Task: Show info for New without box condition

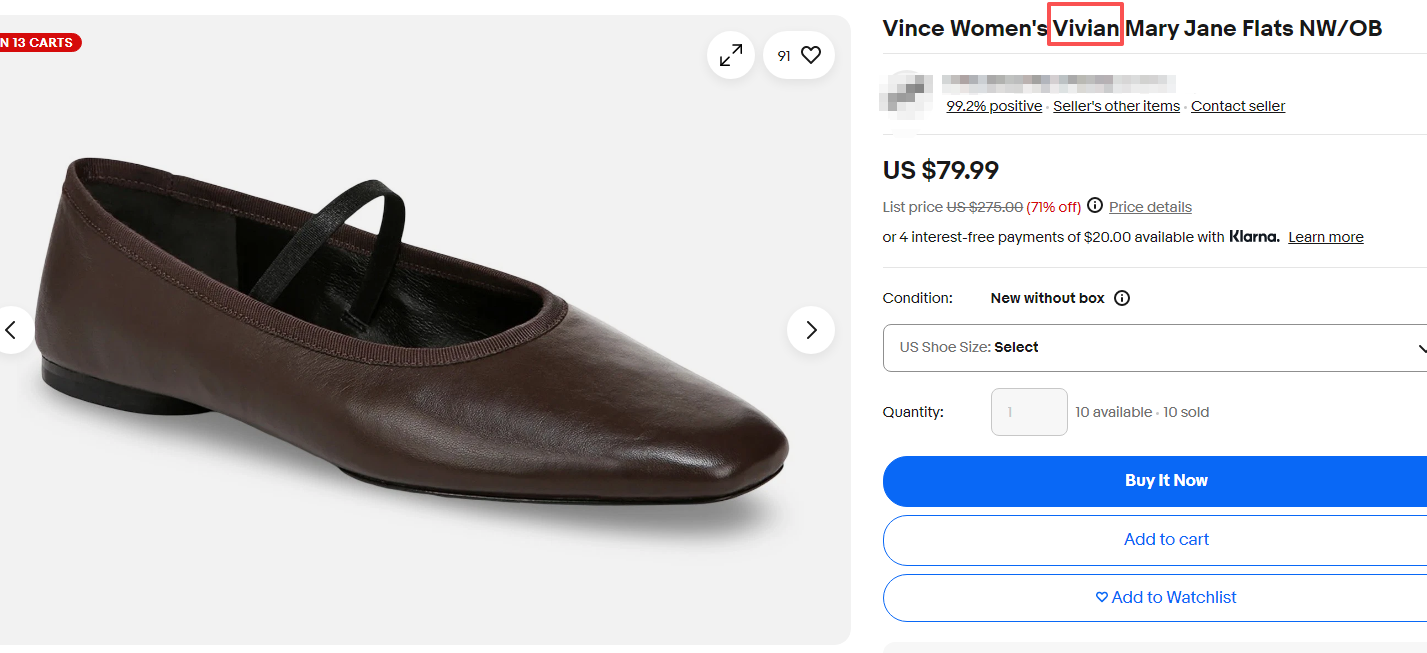Action: point(1122,298)
